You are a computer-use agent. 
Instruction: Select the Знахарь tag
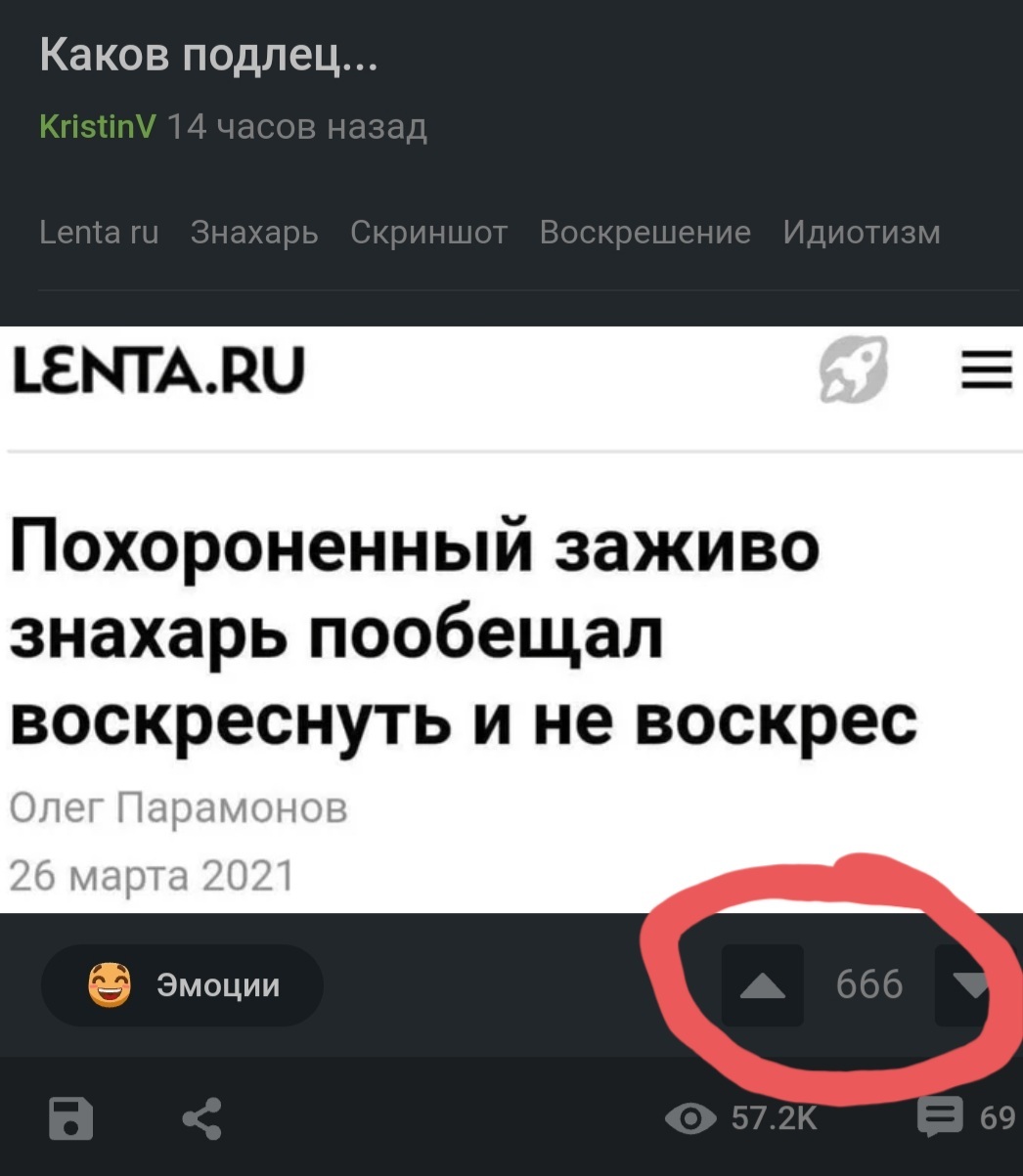click(254, 233)
